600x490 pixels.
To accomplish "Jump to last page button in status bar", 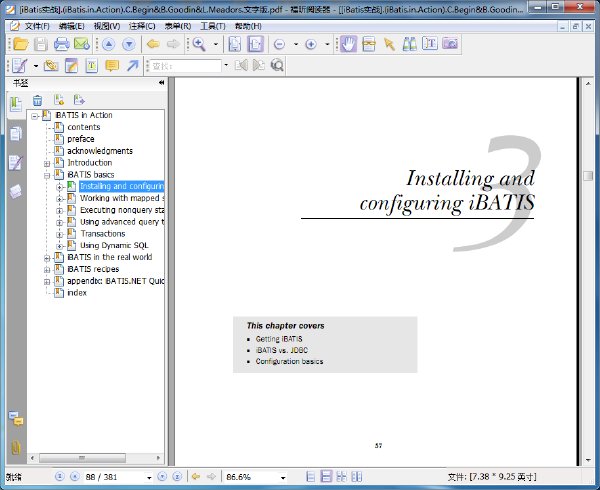I will tap(177, 477).
